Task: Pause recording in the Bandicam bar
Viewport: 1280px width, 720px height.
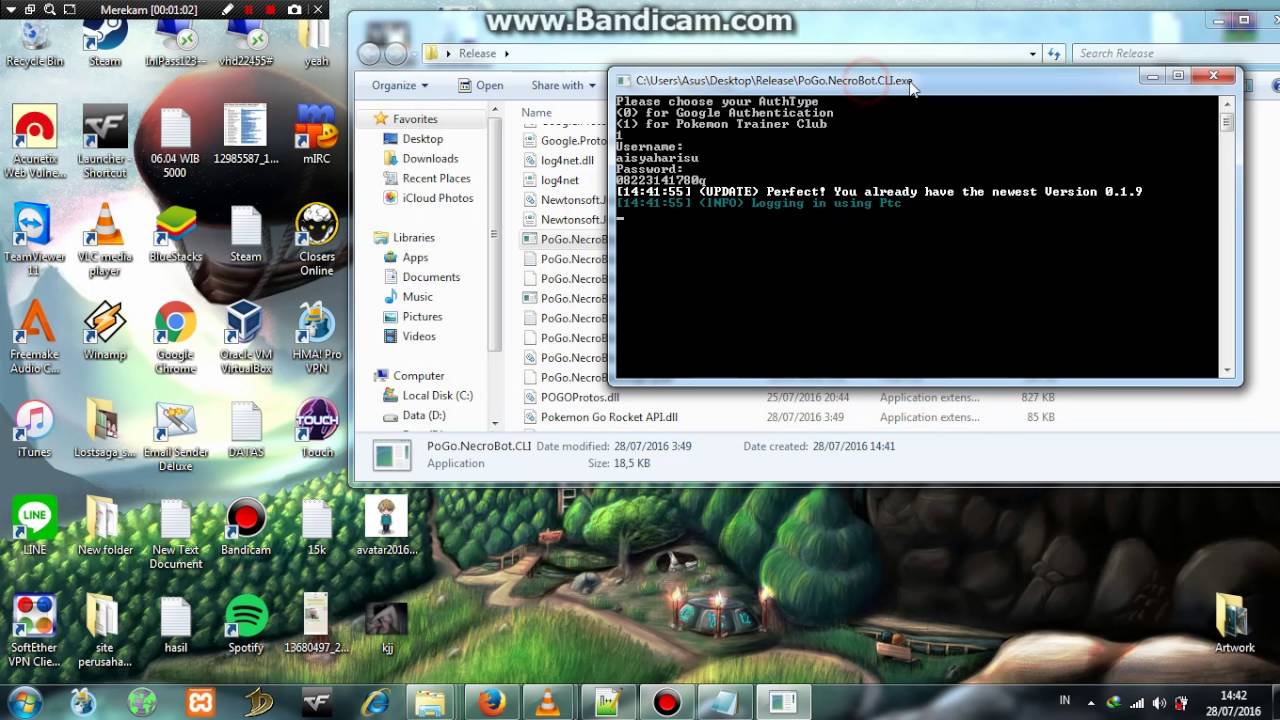Action: click(250, 10)
